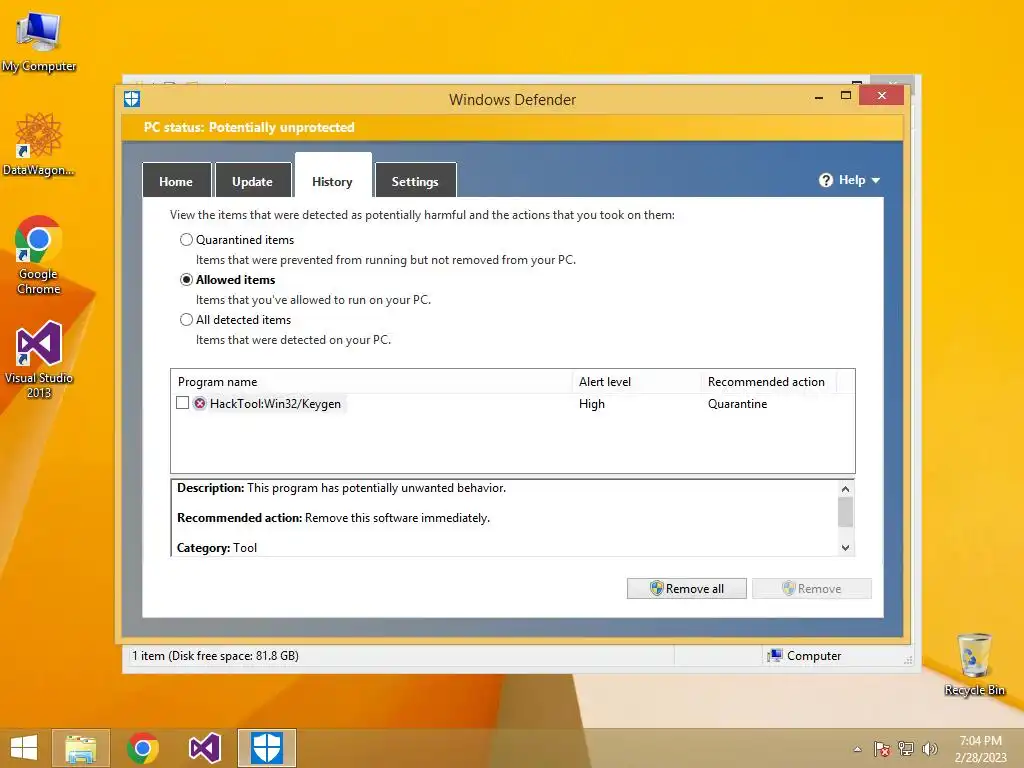
Task: Open Visual Studio 2013 desktop shortcut
Action: pos(39,359)
